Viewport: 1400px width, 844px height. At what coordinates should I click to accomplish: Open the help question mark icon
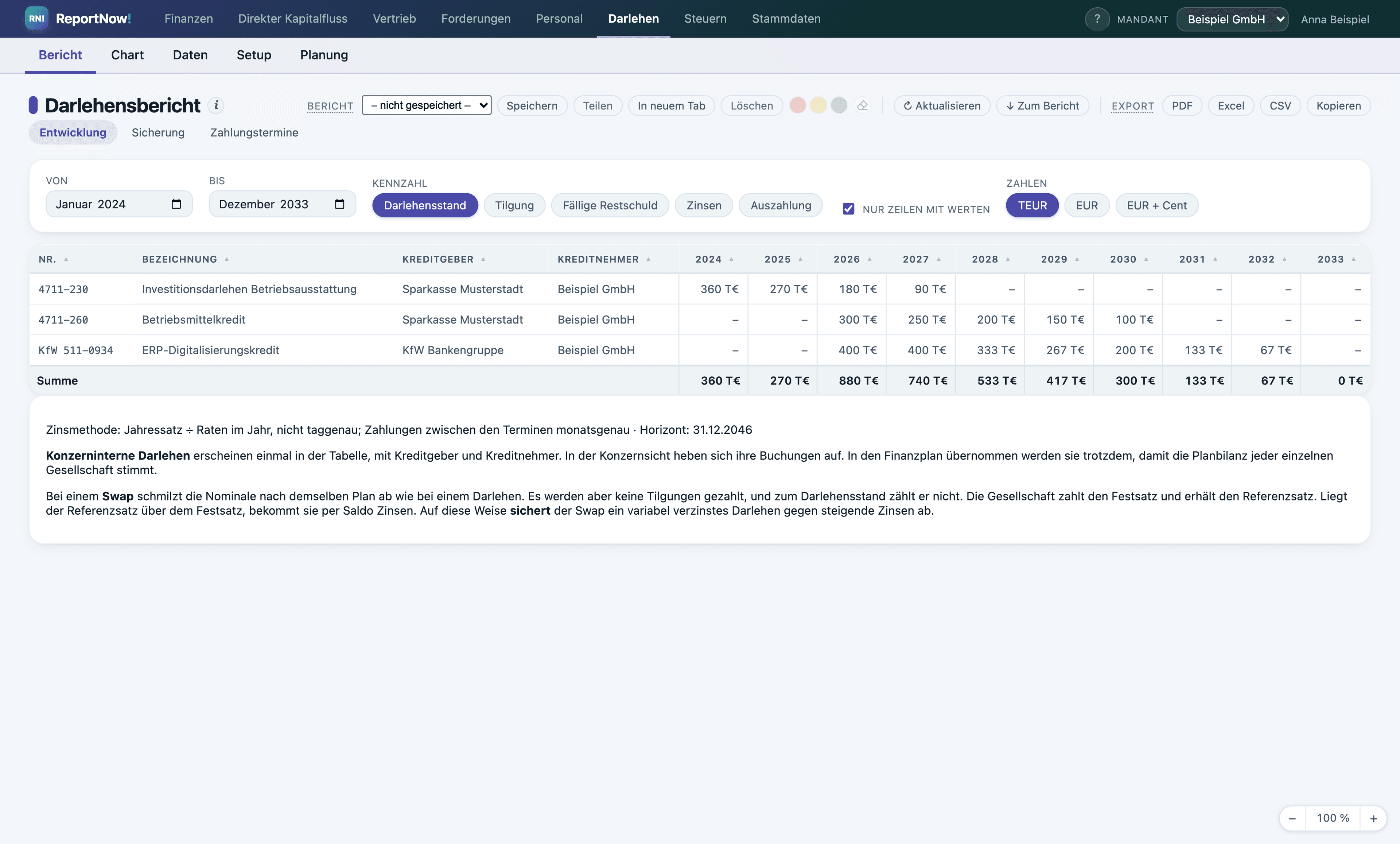[x=1097, y=19]
